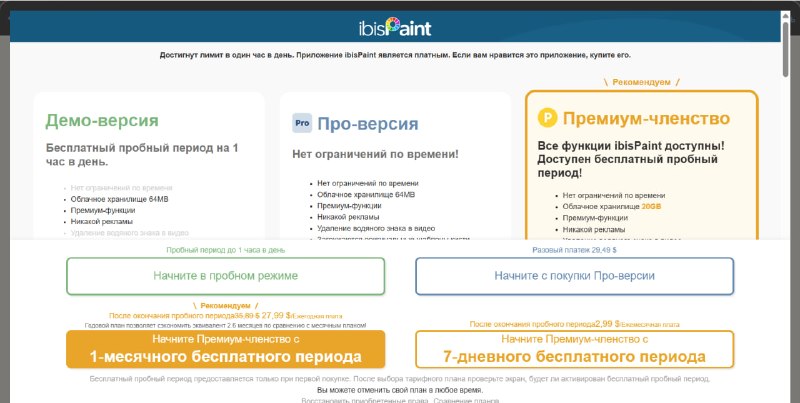Click Рекомендуем label above 1-month button
The image size is (800, 403).
click(x=226, y=306)
